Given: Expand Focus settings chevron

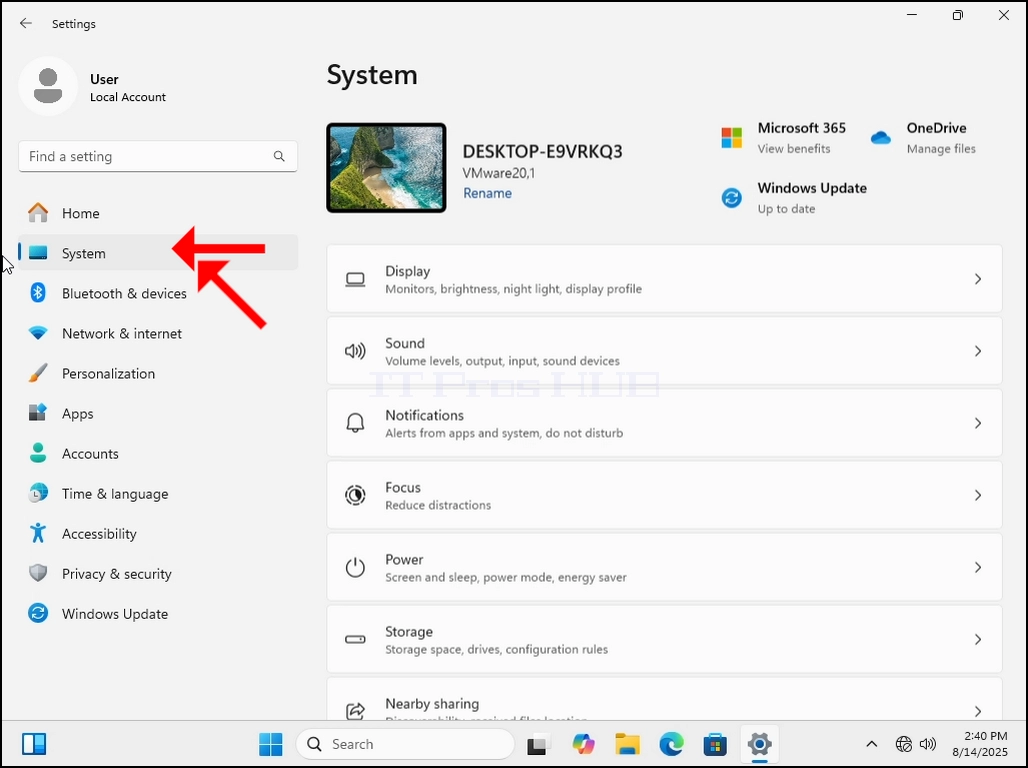Looking at the screenshot, I should click(x=978, y=495).
